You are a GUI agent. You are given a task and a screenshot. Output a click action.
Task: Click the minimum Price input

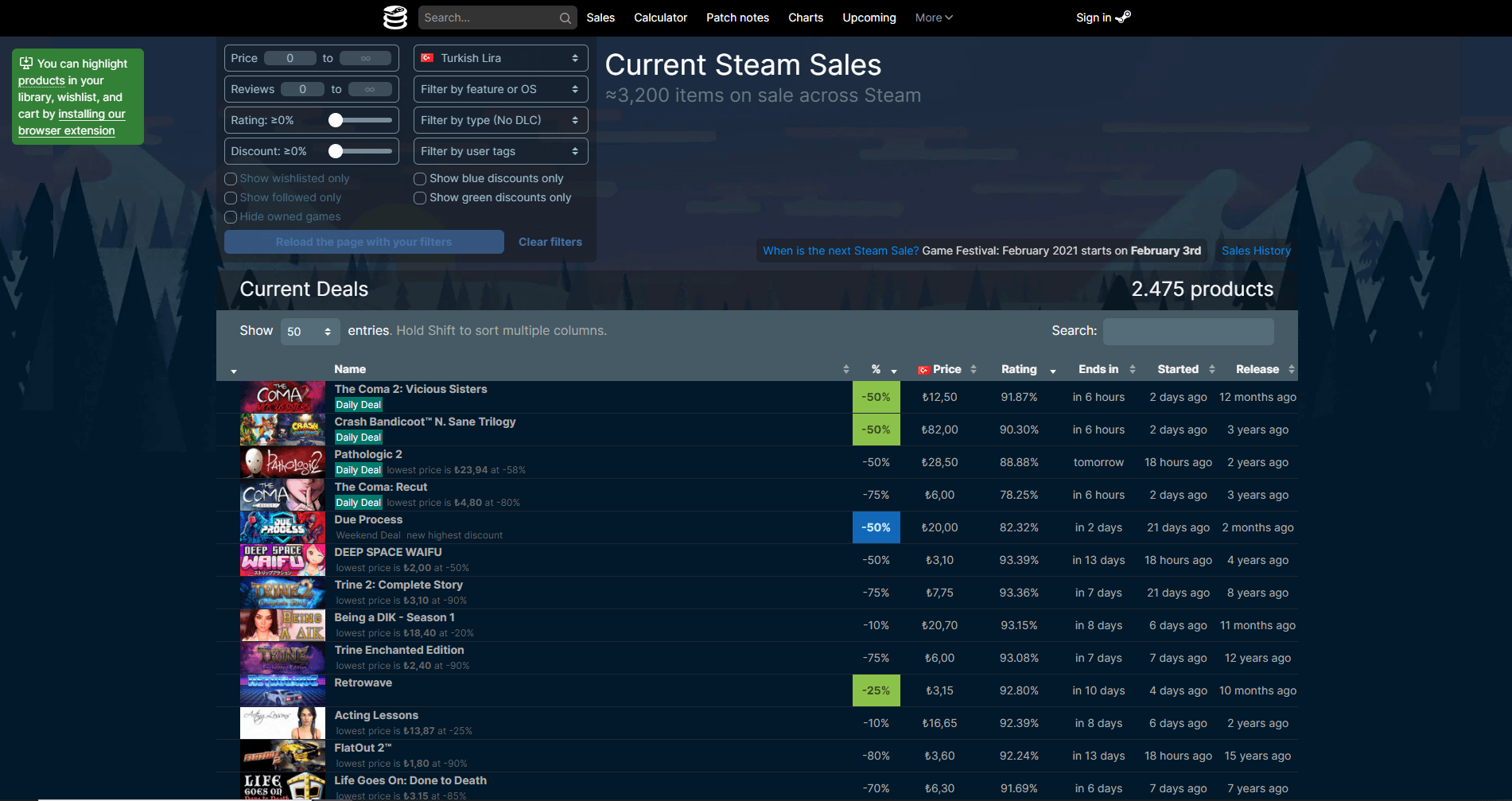[290, 58]
